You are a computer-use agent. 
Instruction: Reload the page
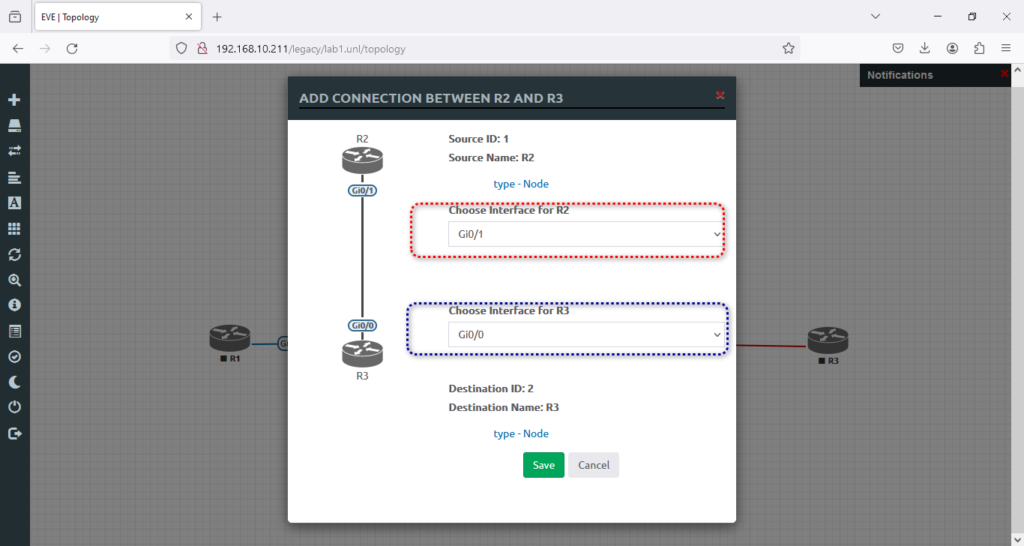pos(72,48)
